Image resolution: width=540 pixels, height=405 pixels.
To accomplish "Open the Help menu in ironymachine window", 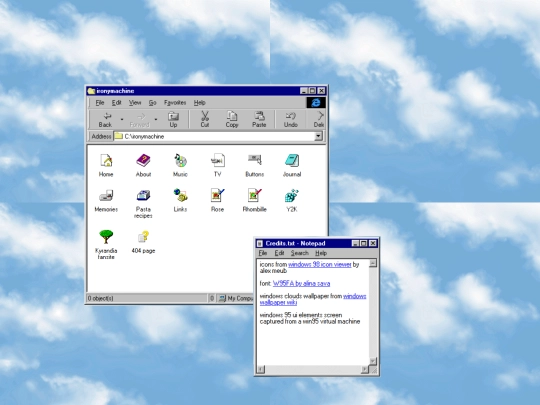I will pos(199,103).
